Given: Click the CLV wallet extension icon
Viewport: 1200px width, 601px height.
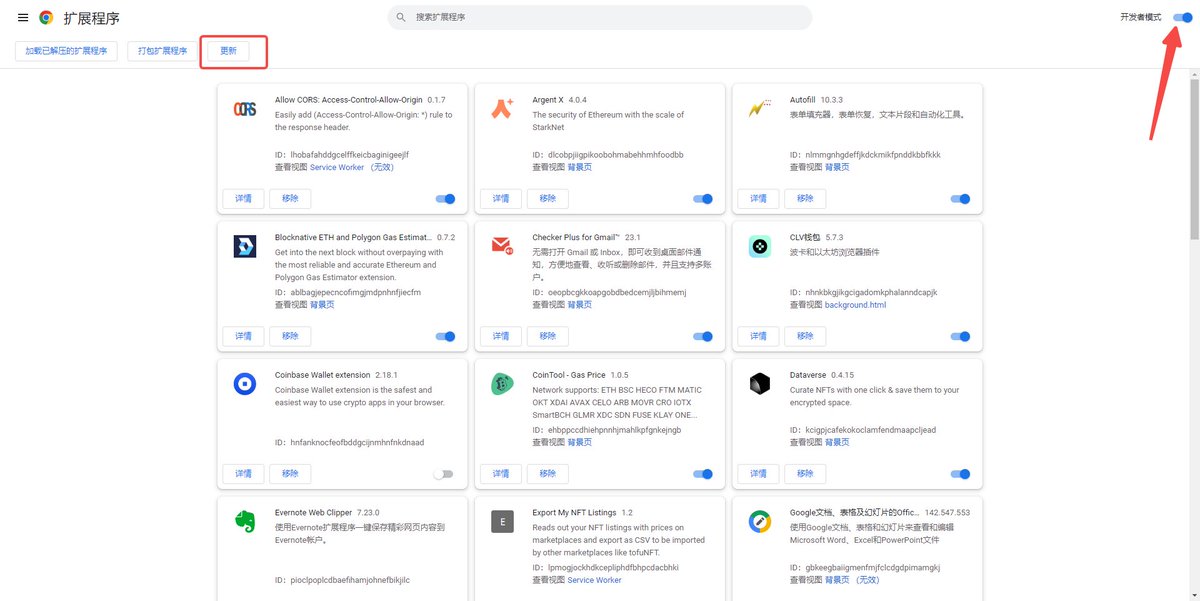Looking at the screenshot, I should pos(760,246).
